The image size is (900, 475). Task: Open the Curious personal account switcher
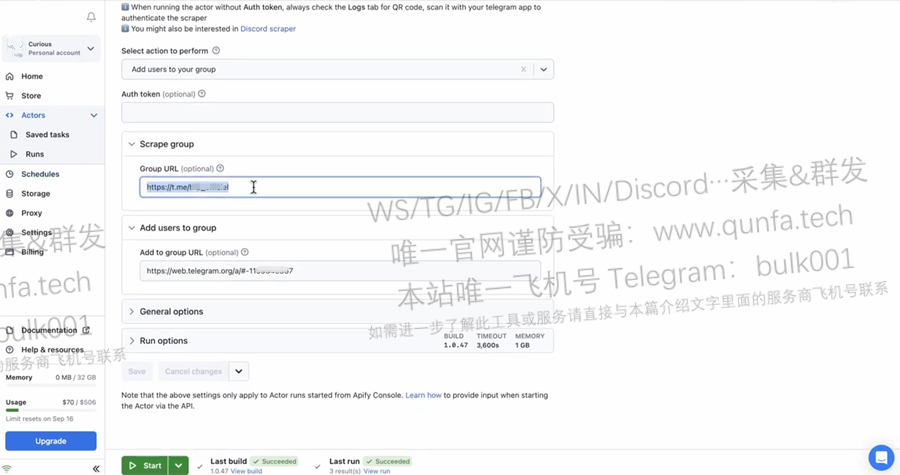(x=51, y=48)
